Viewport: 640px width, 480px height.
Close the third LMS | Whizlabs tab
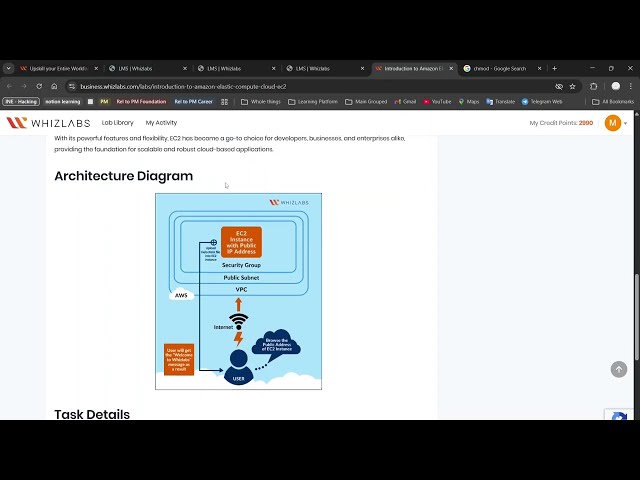[x=362, y=69]
